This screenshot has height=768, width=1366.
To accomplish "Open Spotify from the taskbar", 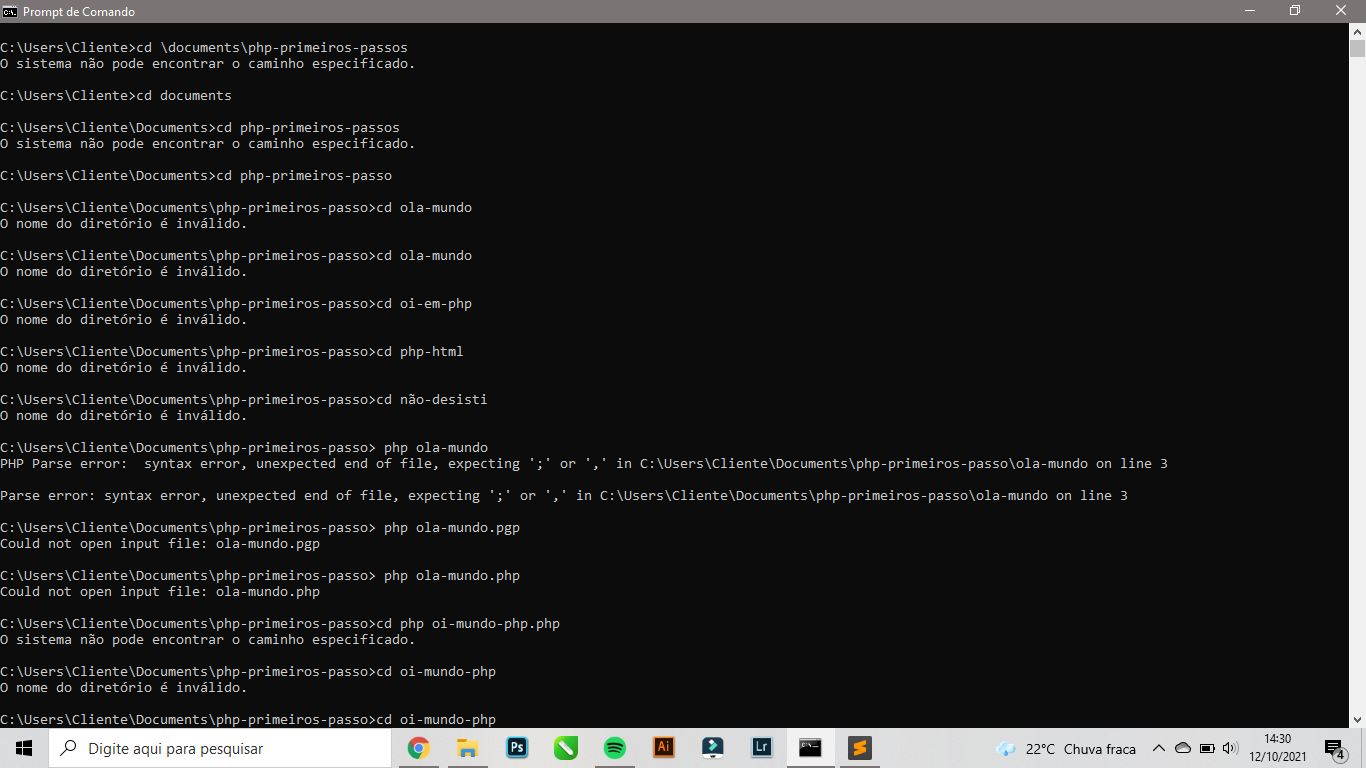I will click(x=615, y=748).
